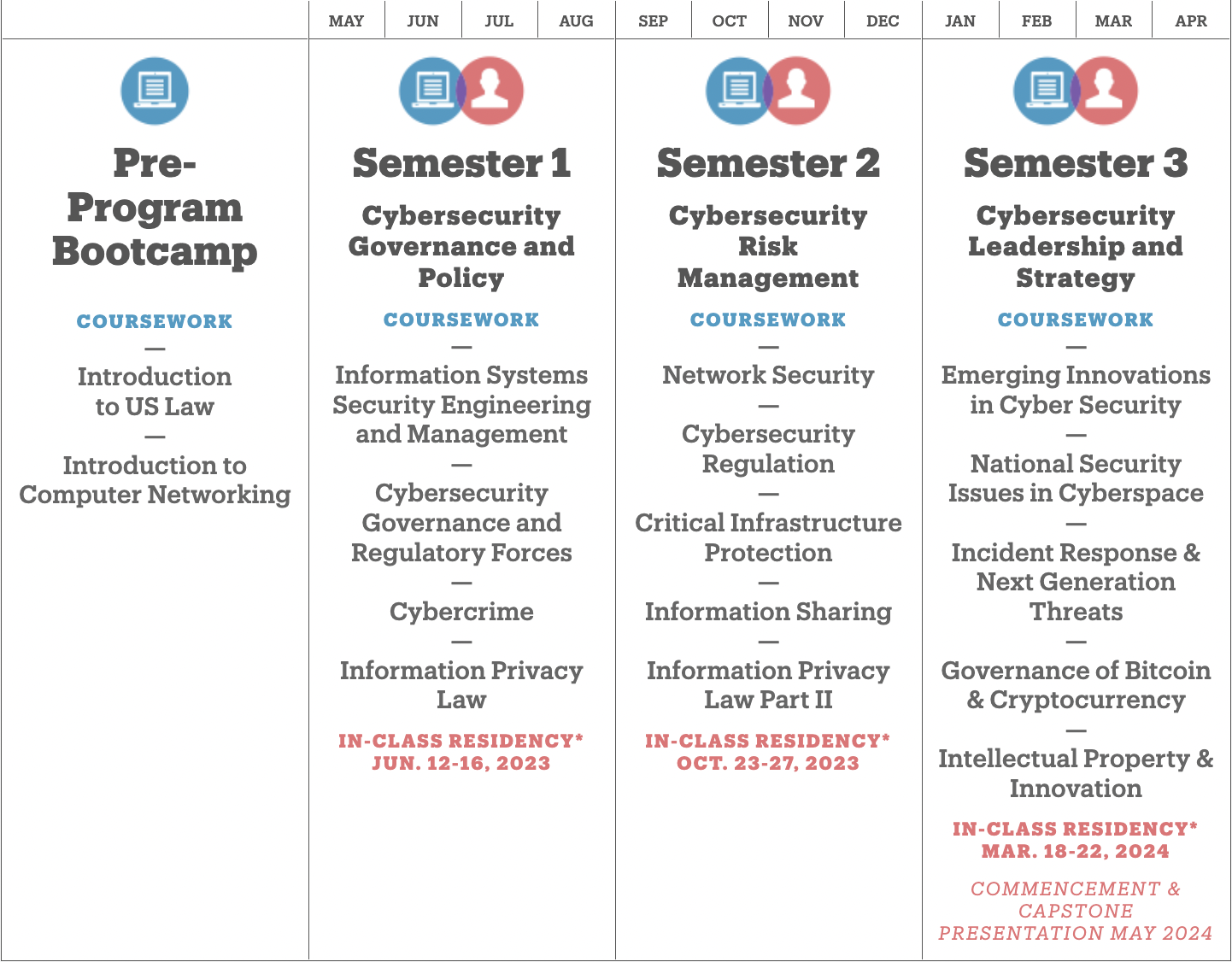The width and height of the screenshot is (1232, 962).
Task: Click the laptop icon above Pre-Program Bootcamp
Action: pos(155,91)
